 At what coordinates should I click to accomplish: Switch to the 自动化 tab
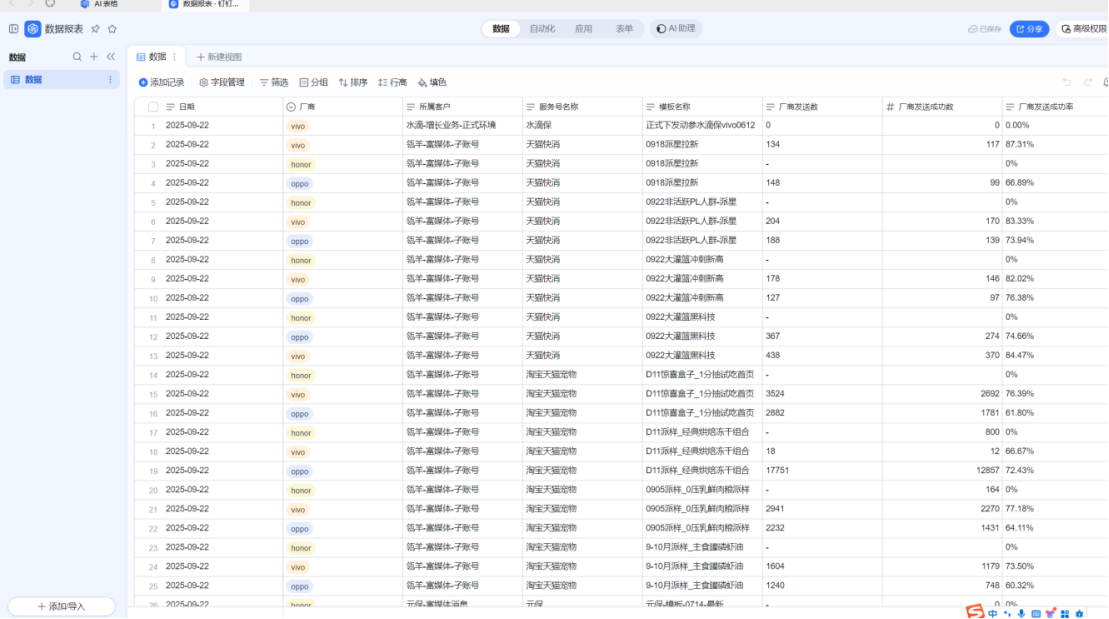542,29
